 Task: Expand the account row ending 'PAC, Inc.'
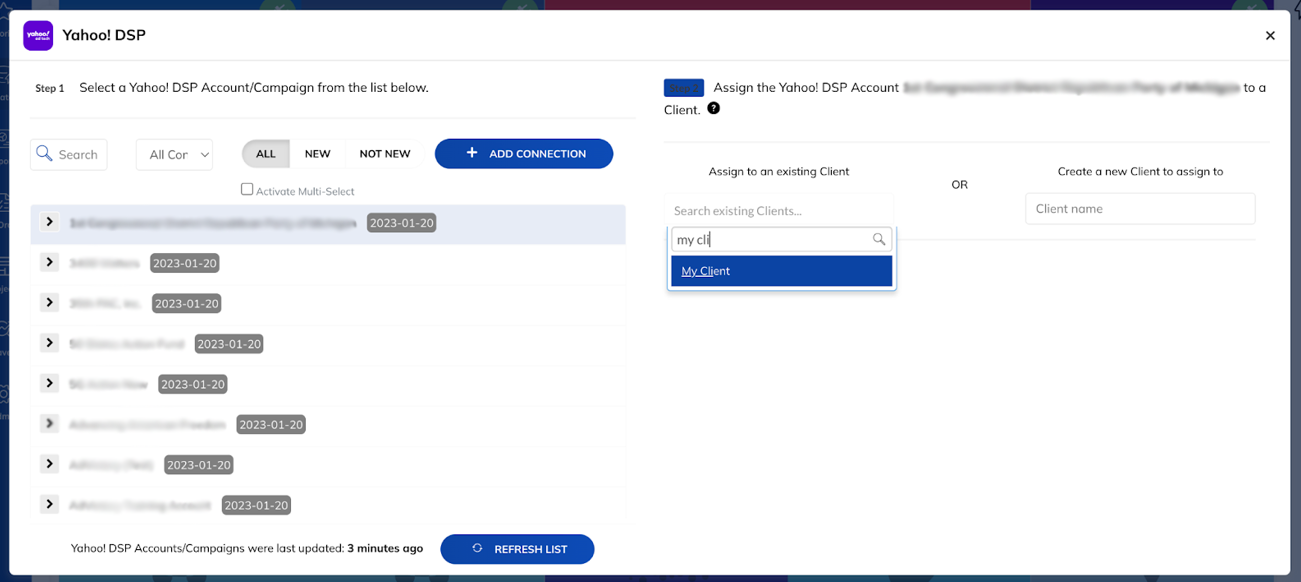click(x=49, y=302)
